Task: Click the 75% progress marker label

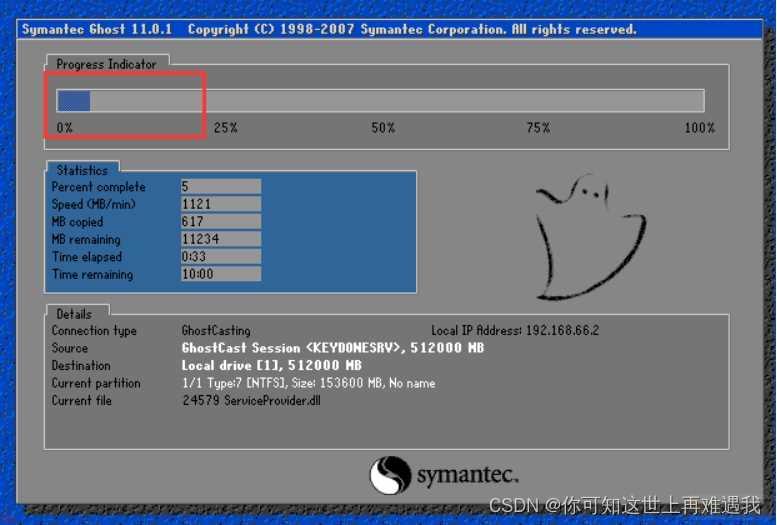Action: click(538, 128)
